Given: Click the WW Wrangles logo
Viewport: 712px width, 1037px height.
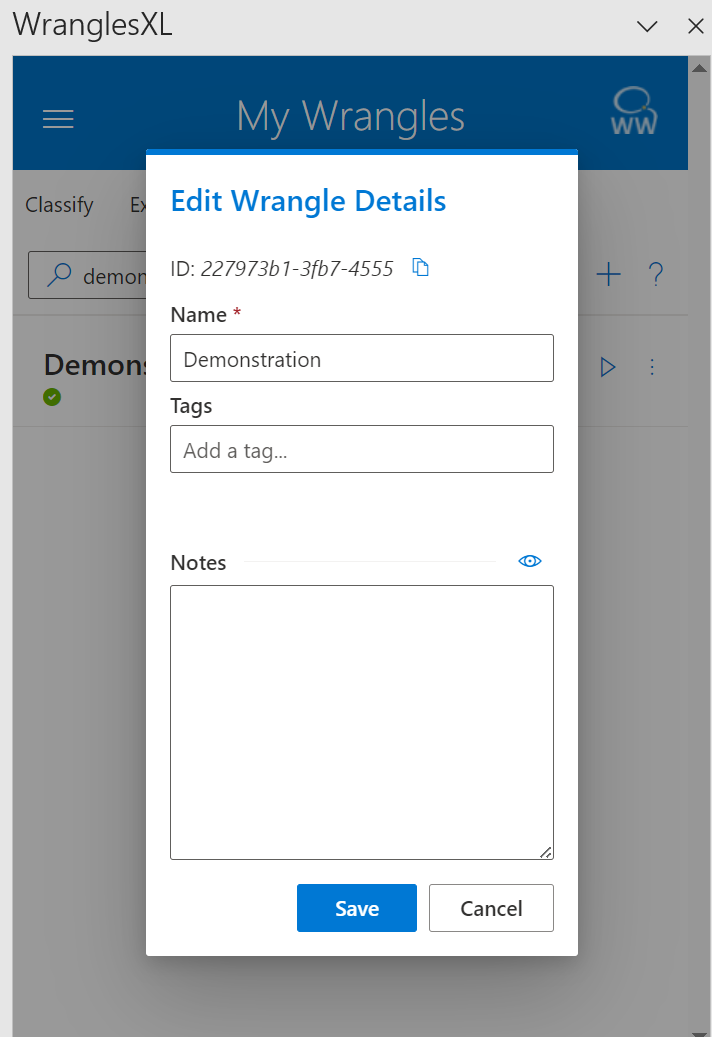Looking at the screenshot, I should click(634, 112).
